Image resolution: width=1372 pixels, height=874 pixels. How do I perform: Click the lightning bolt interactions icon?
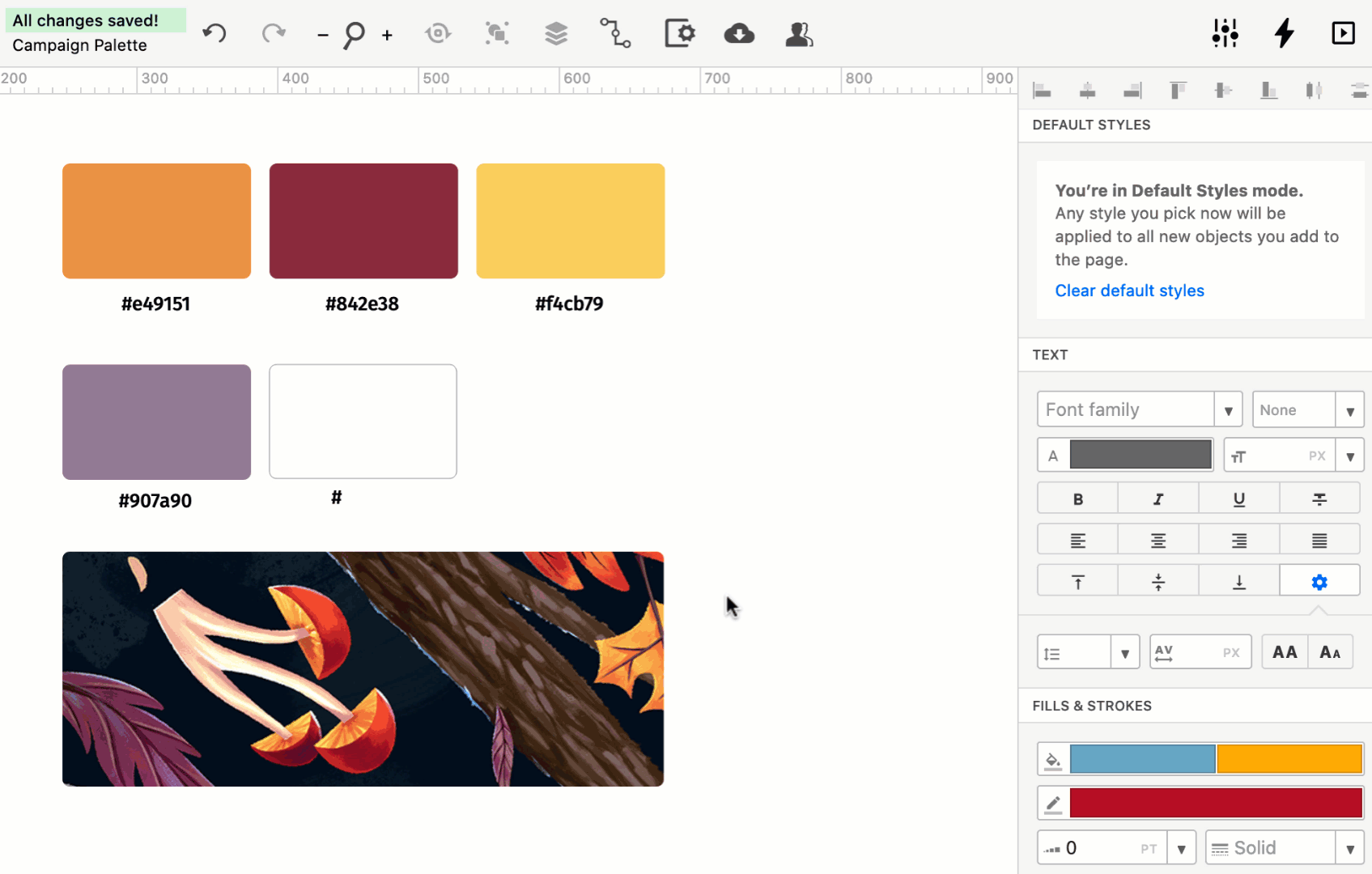(x=1284, y=34)
